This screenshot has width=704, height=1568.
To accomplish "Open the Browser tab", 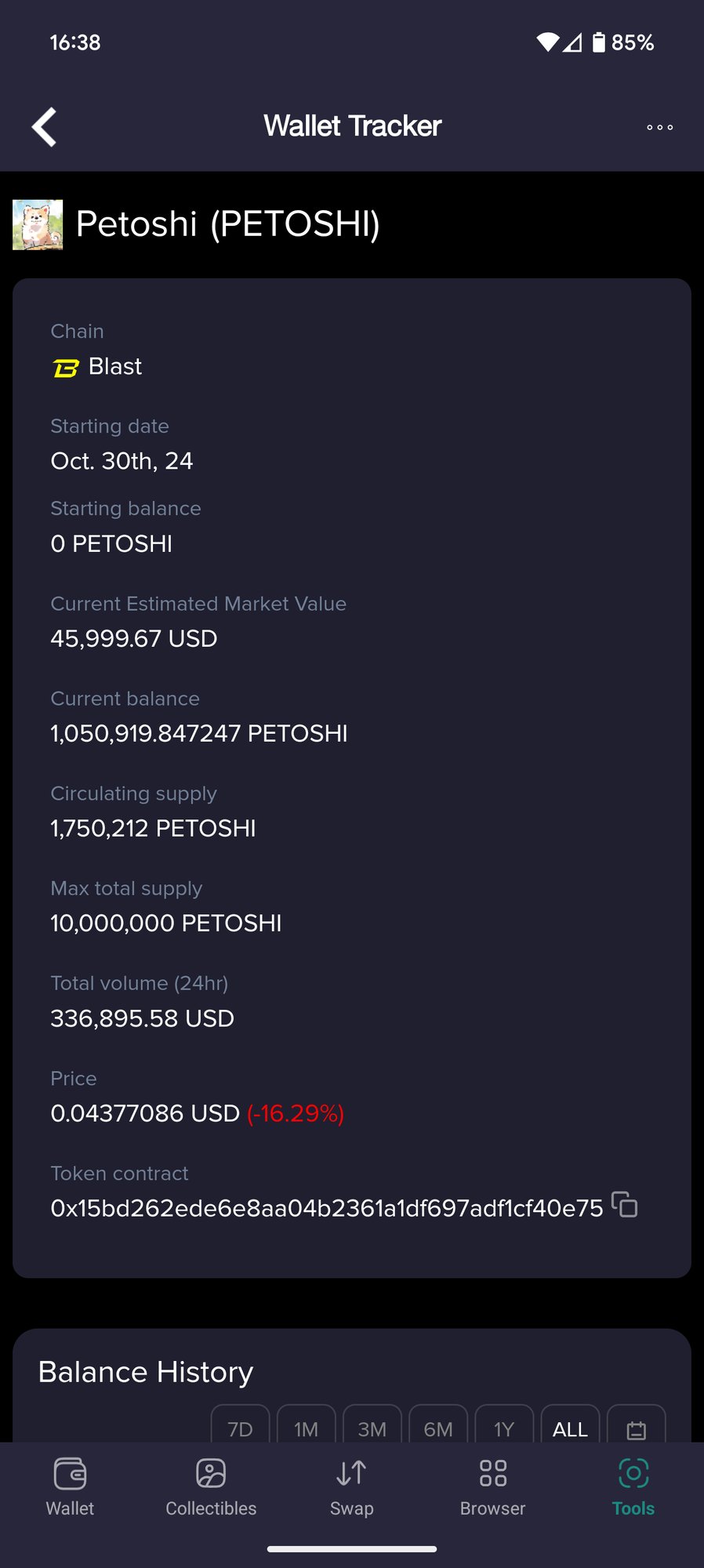I will coord(492,1487).
